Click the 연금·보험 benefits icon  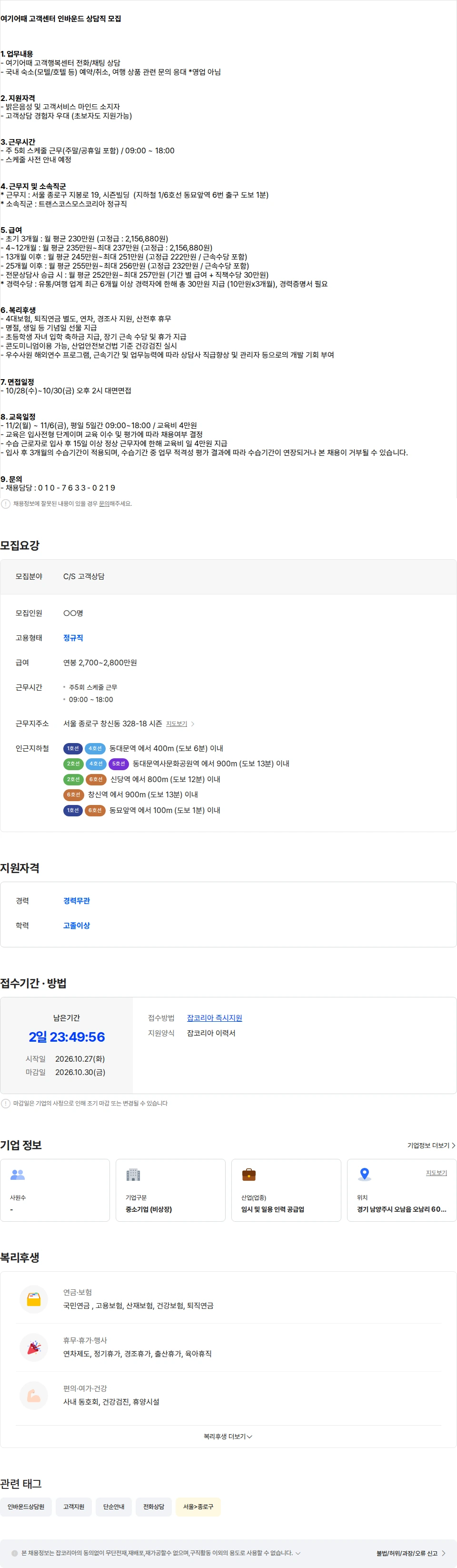(x=34, y=1299)
